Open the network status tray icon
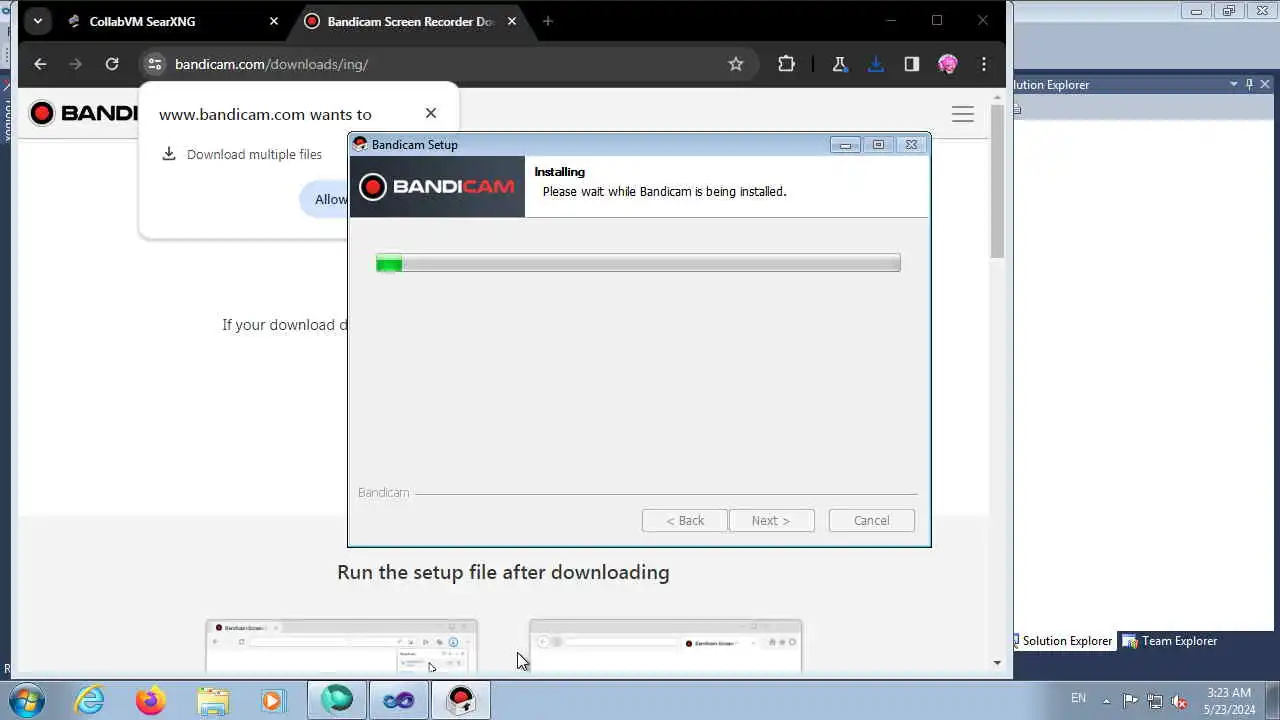Viewport: 1280px width, 720px height. click(x=1155, y=700)
